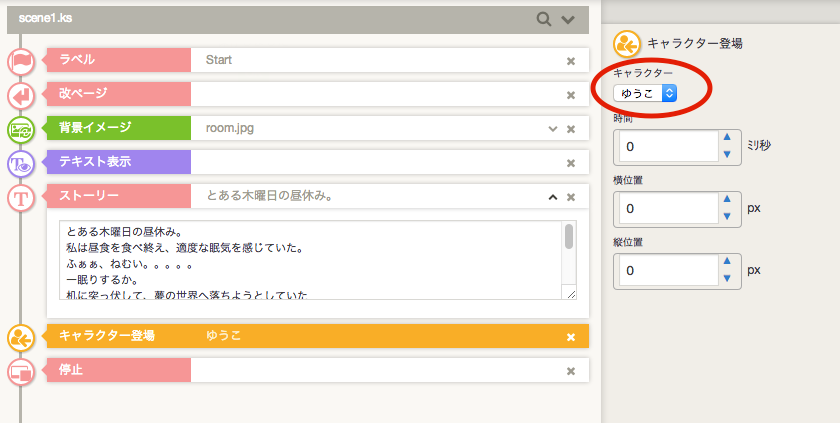Remove the キャラクター登場 ゆうこ row
This screenshot has height=423, width=840.
[571, 337]
